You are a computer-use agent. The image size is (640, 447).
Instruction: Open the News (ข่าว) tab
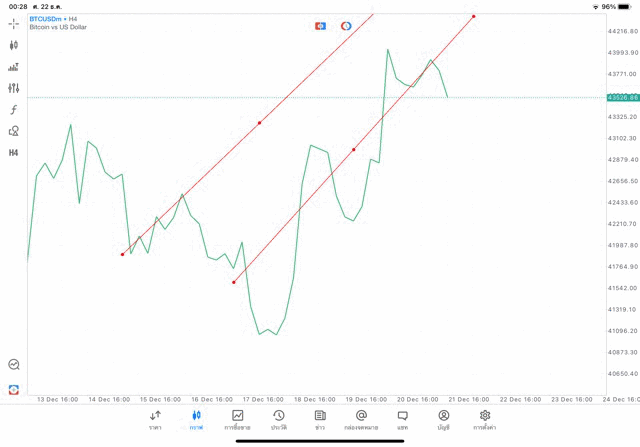tap(320, 419)
